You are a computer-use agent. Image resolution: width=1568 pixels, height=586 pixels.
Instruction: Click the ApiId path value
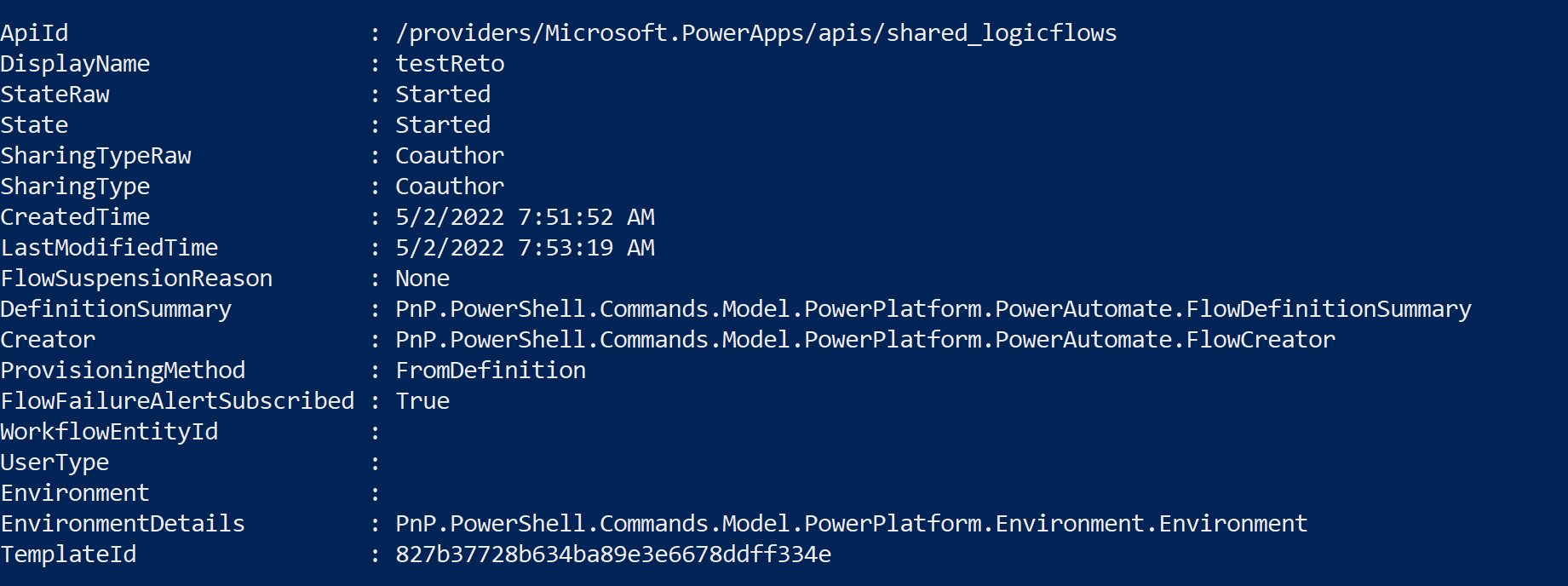755,33
